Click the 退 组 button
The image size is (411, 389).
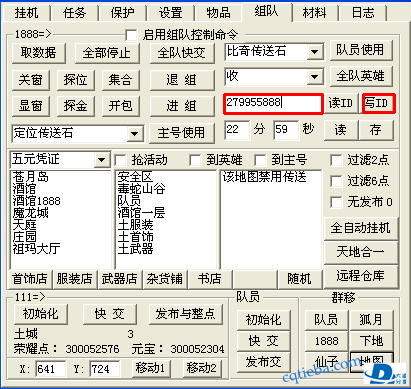(182, 80)
